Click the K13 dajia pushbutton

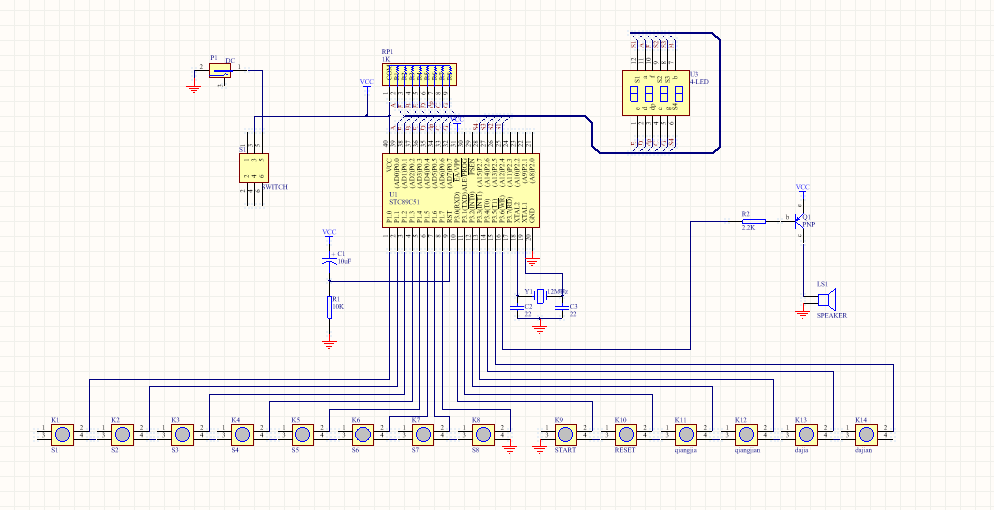click(806, 435)
